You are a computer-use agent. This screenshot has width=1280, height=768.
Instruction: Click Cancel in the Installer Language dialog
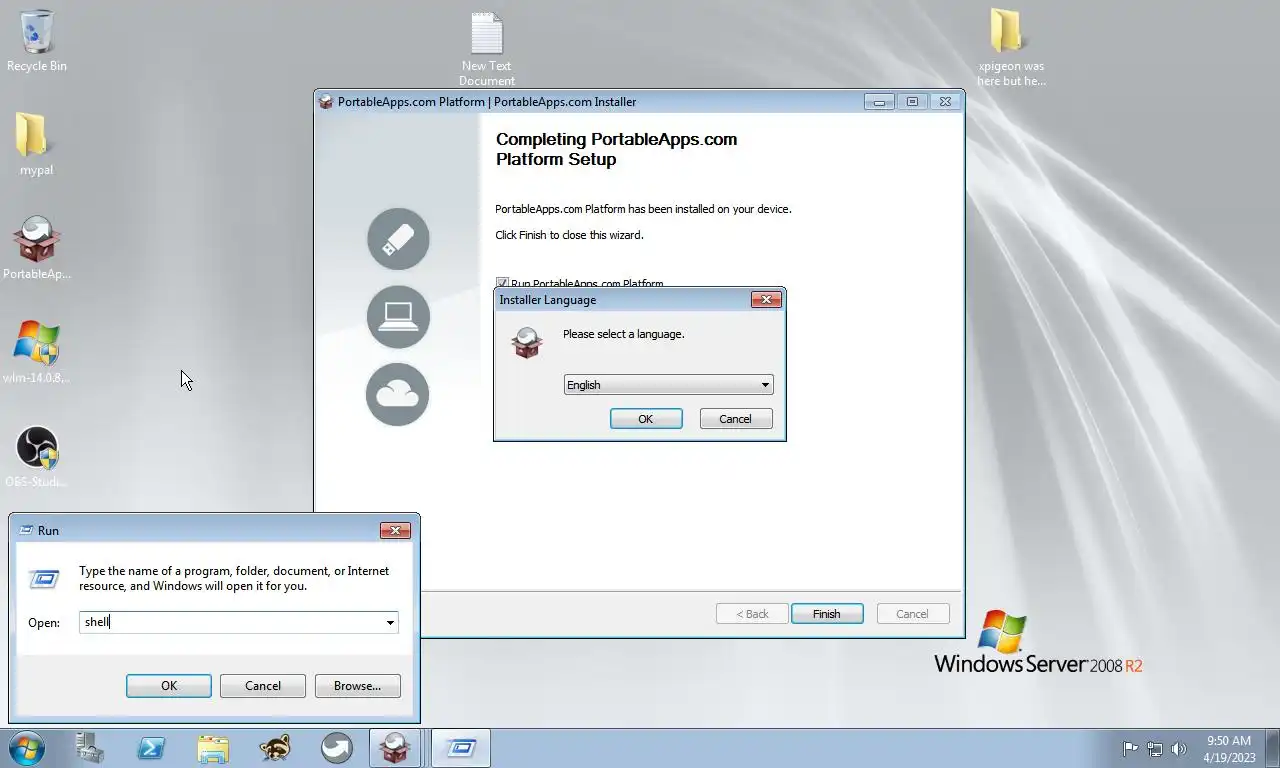point(736,419)
